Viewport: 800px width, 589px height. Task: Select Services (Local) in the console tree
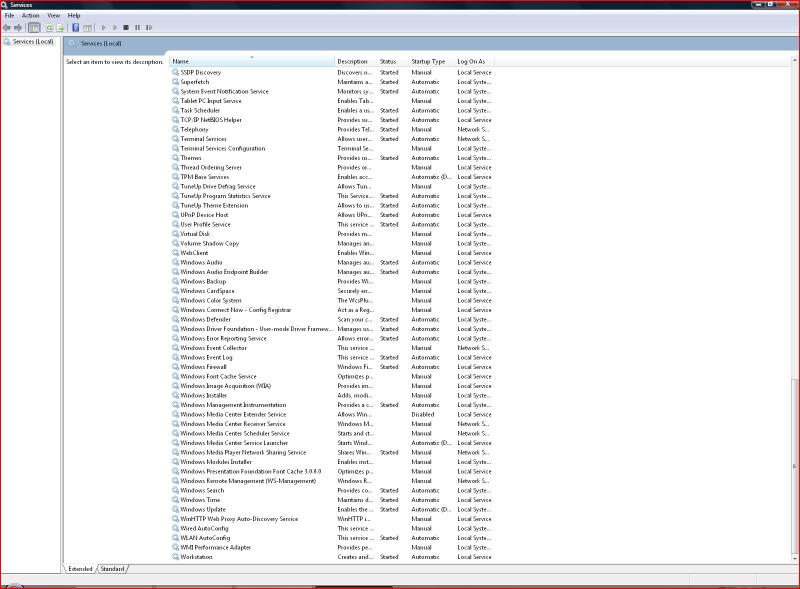tap(33, 42)
